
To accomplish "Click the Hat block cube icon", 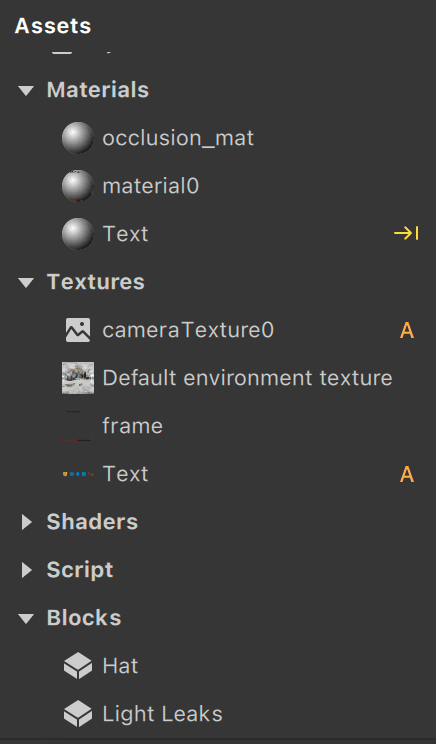I will (x=78, y=666).
